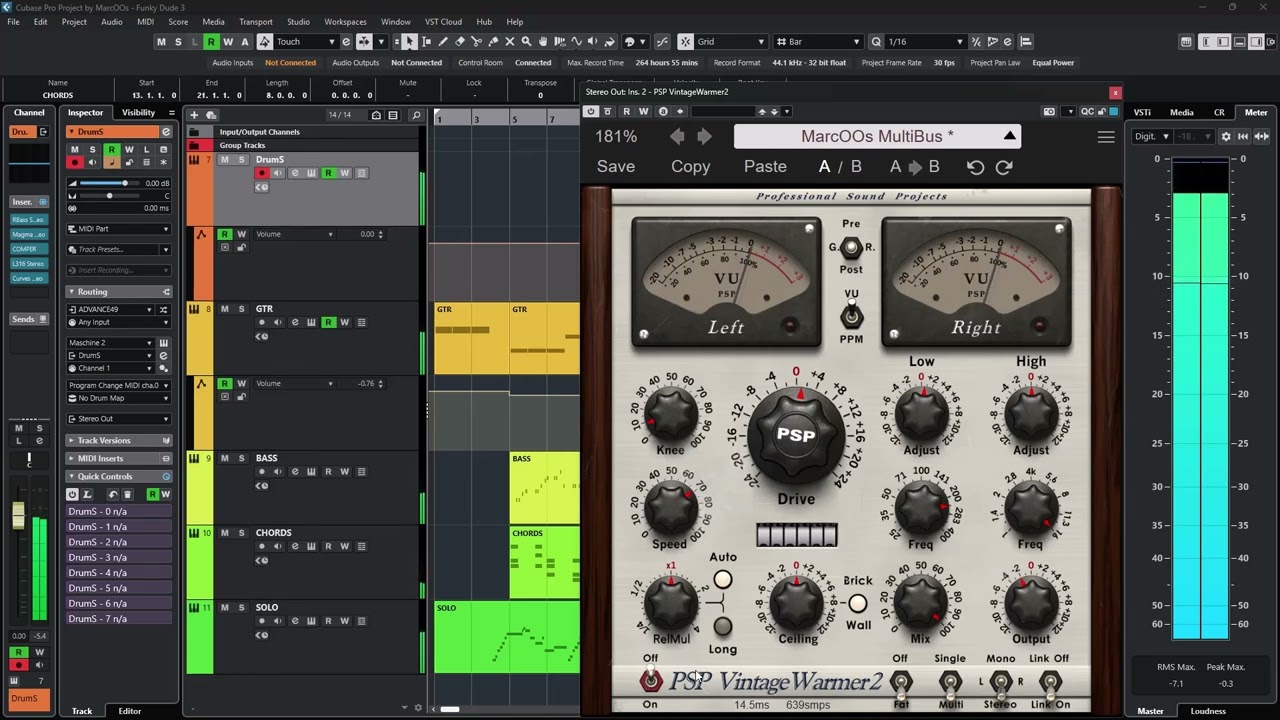Toggle Brick Wall button on plugin

pos(857,603)
